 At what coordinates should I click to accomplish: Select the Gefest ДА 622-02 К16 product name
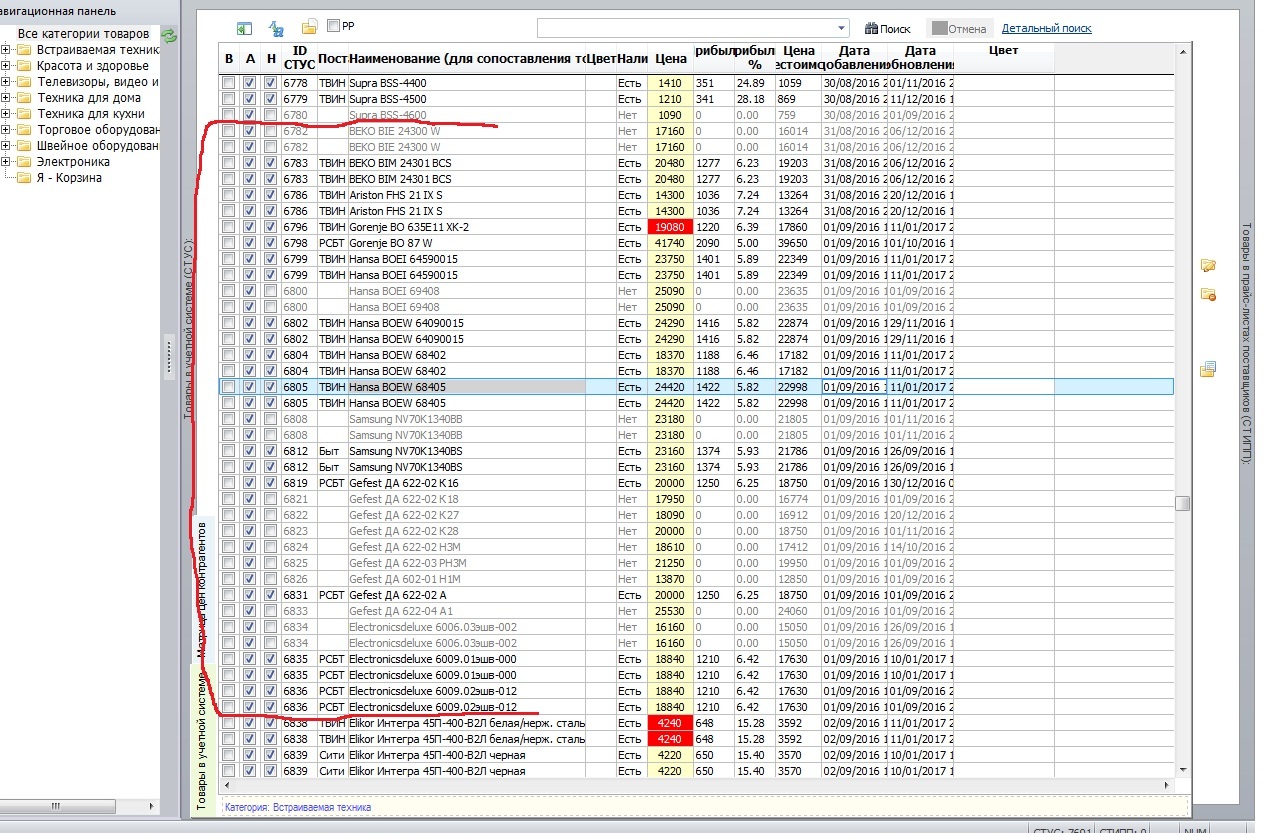(x=404, y=483)
